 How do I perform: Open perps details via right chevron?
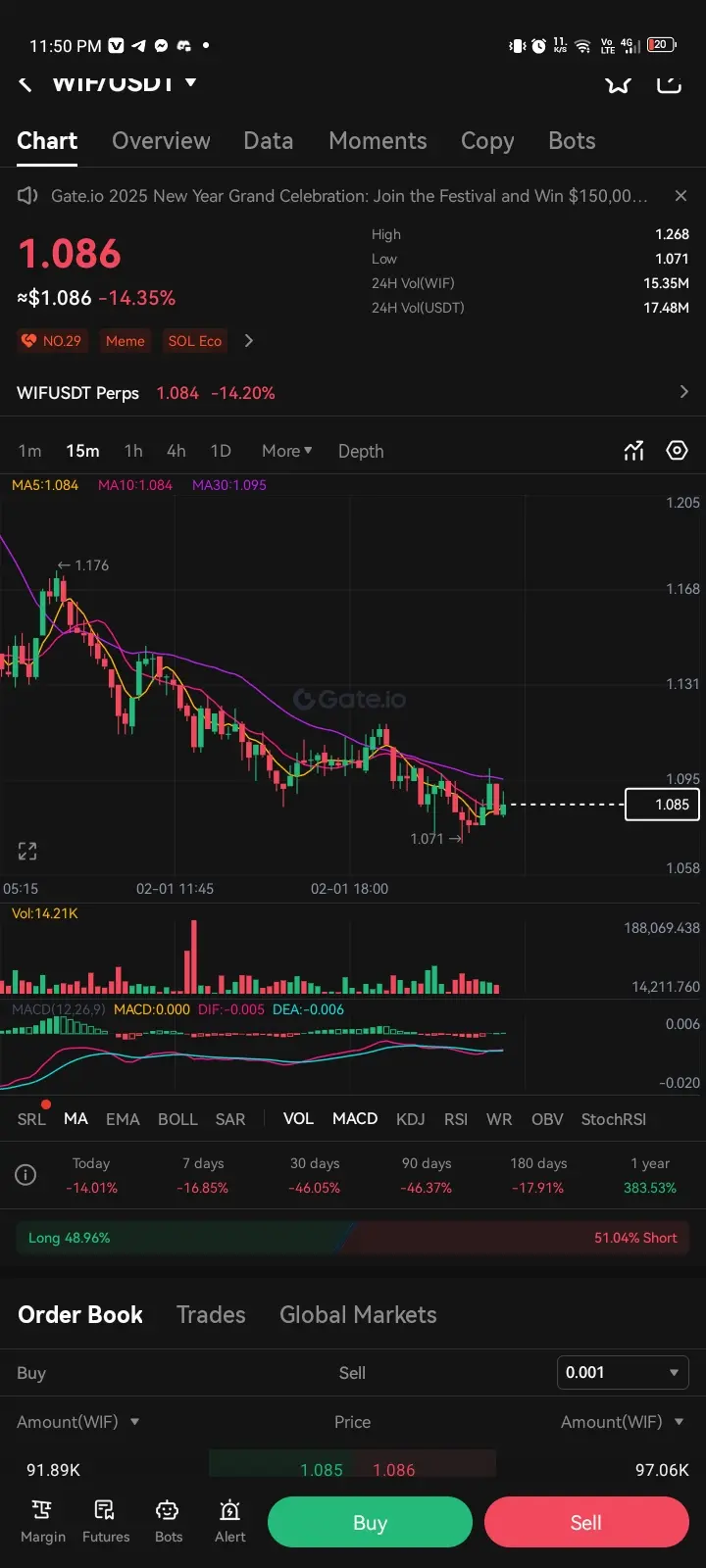[x=683, y=392]
